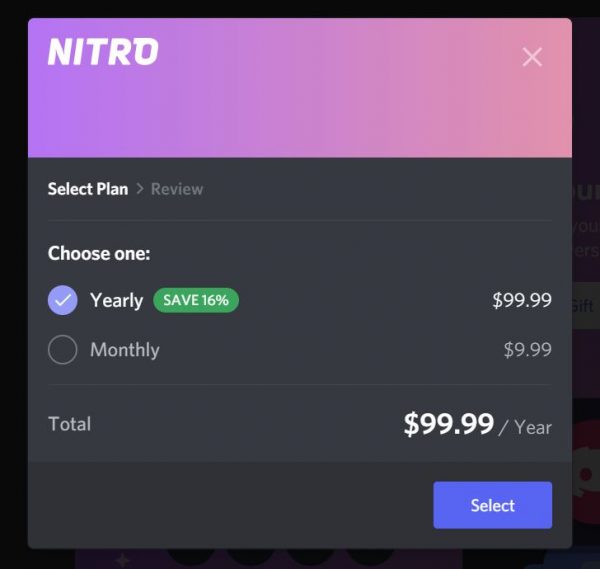Click the $99.99 Yearly row price
The height and width of the screenshot is (569, 600).
coord(521,300)
